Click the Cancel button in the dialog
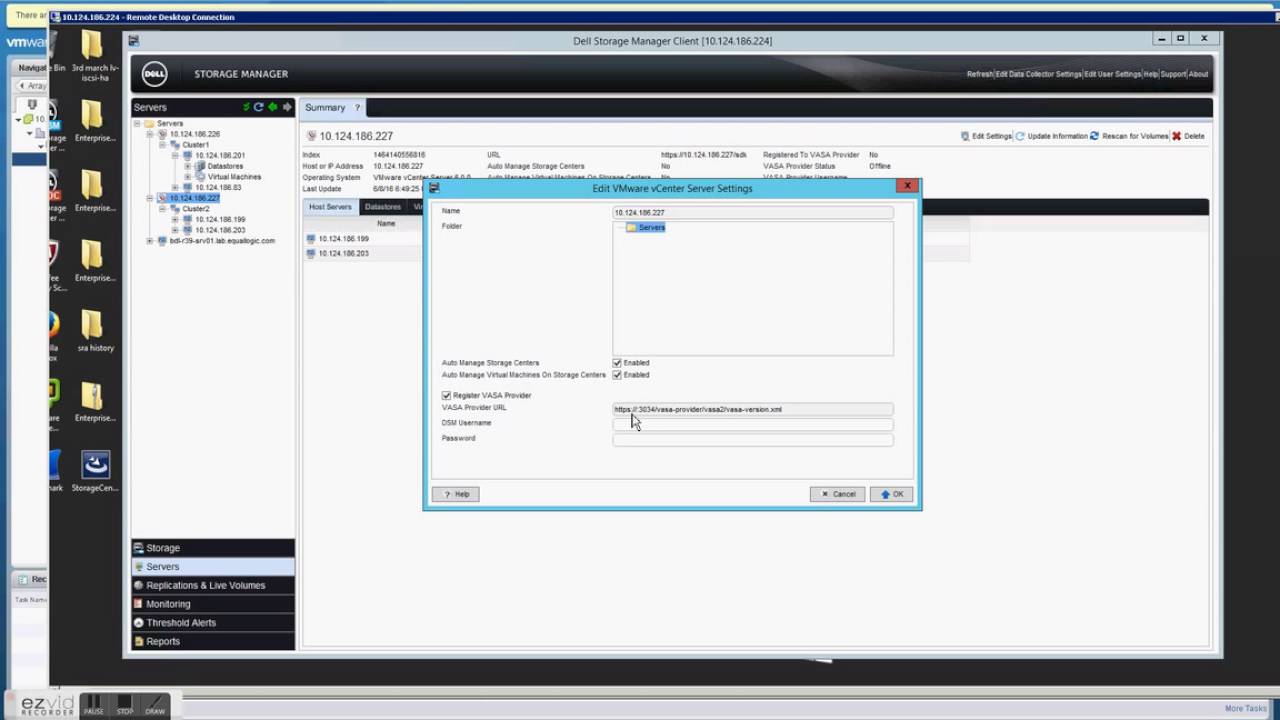 pyautogui.click(x=838, y=494)
